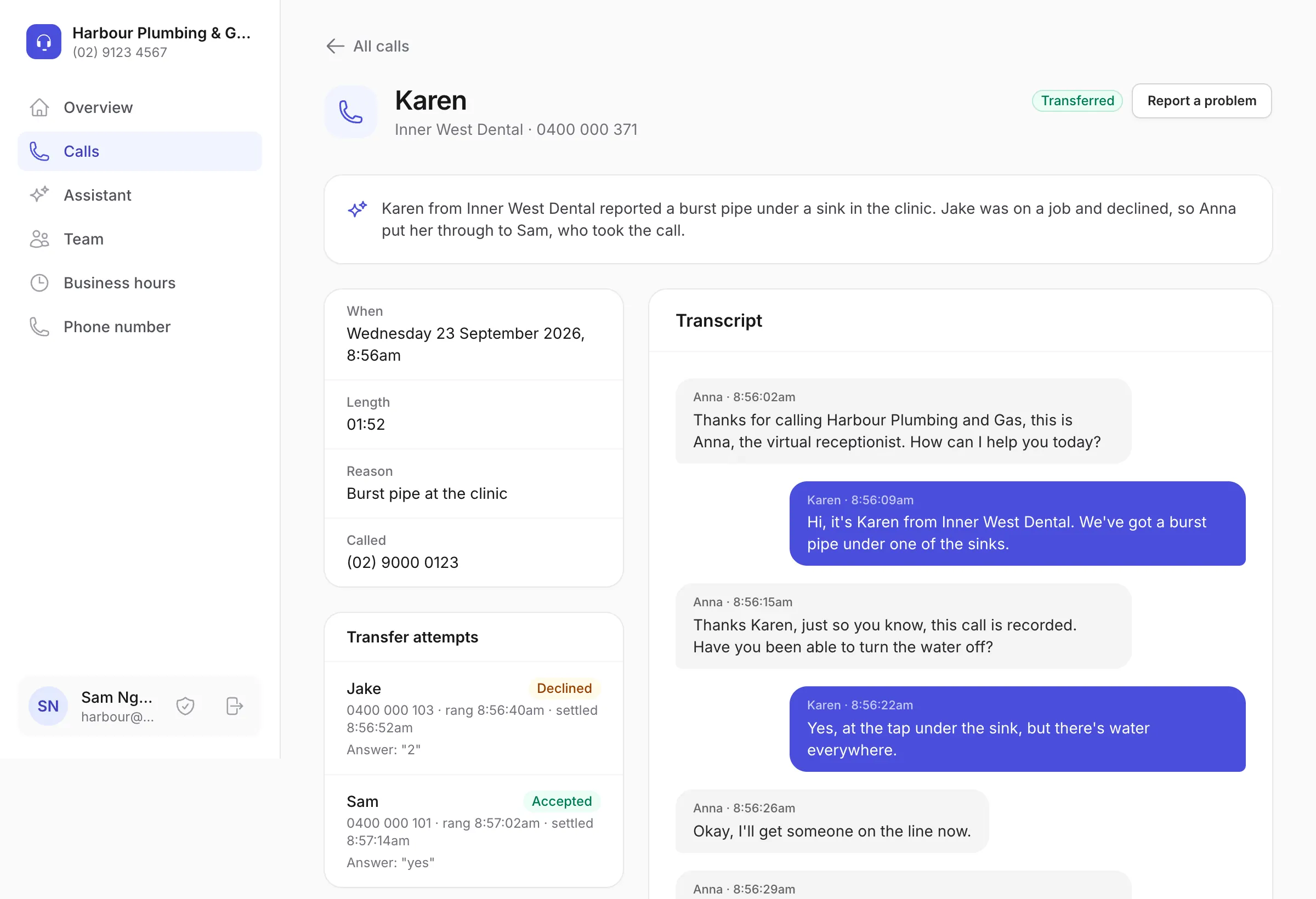The width and height of the screenshot is (1316, 899).
Task: Click Anna's 8:56:15am call recorded message
Action: [903, 625]
